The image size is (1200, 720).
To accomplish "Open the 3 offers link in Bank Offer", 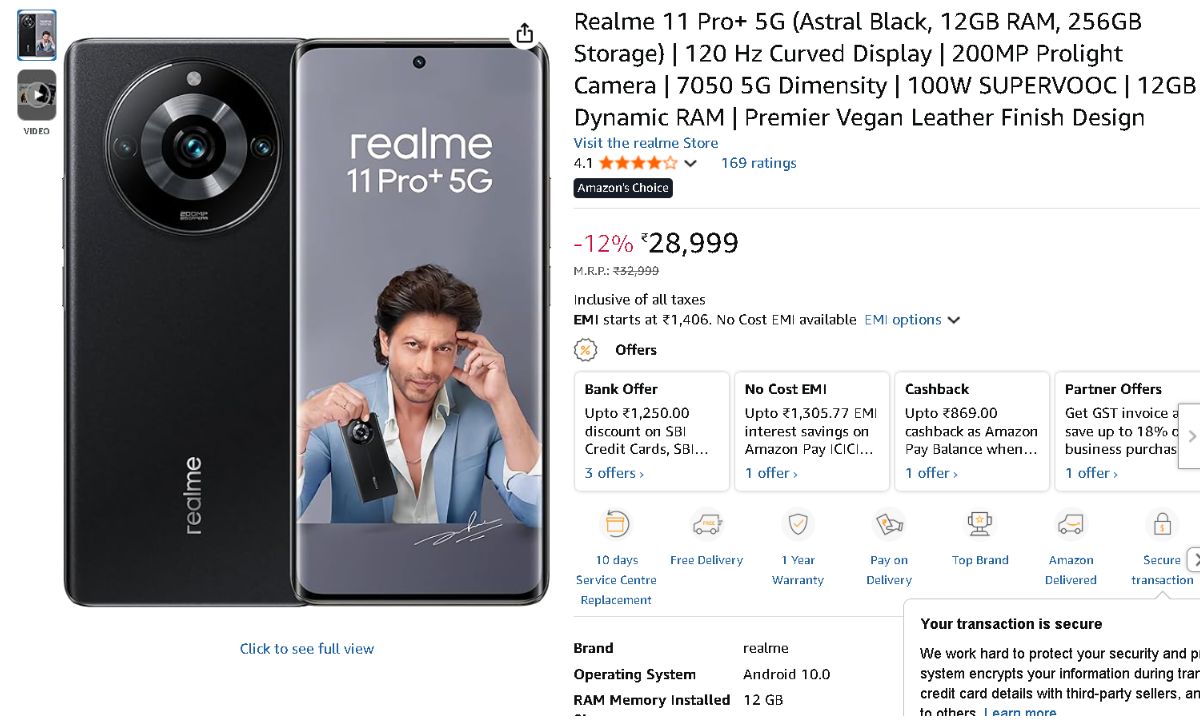I will (614, 473).
